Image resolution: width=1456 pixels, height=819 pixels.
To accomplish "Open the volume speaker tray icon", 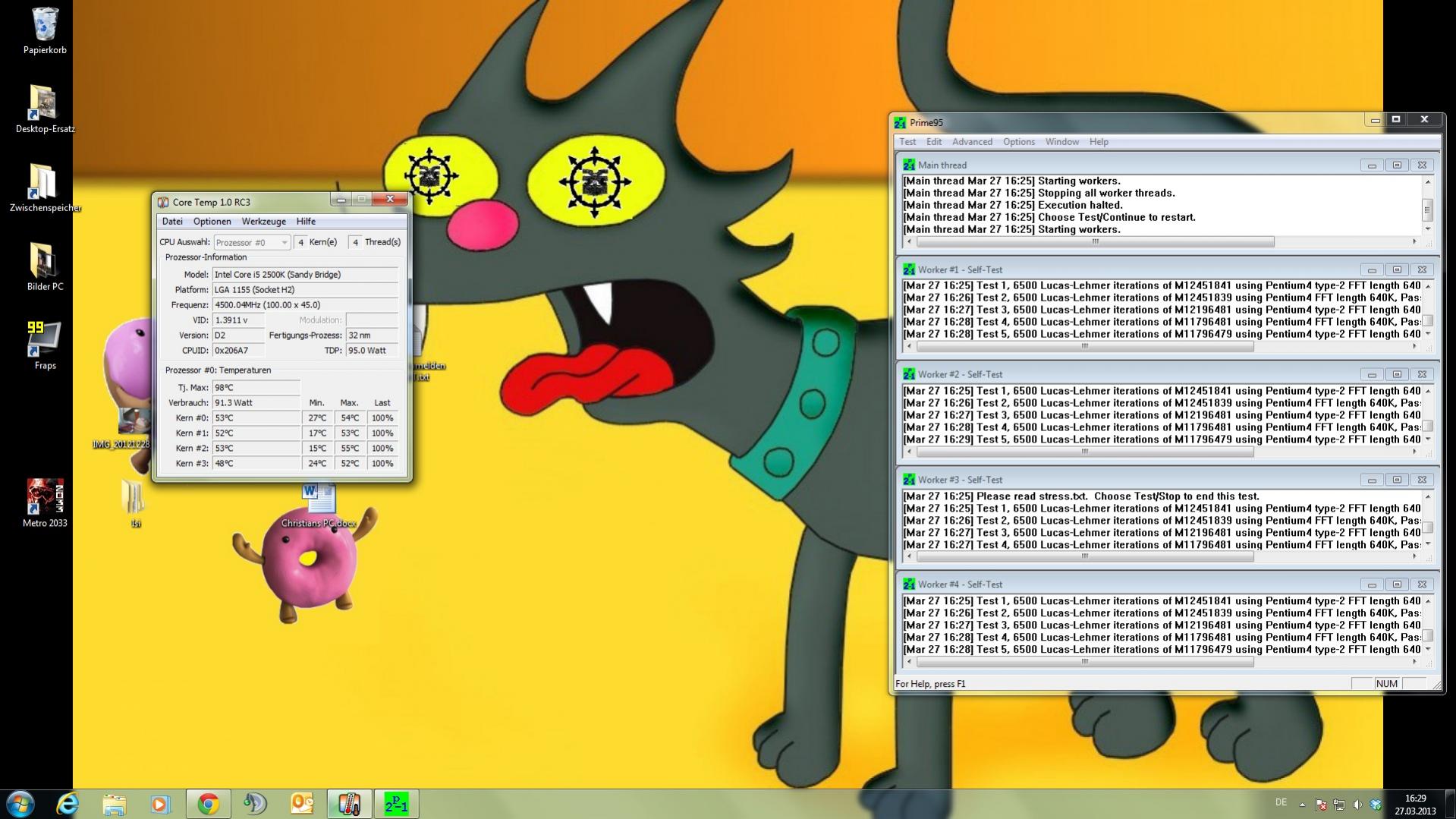I will coord(1357,805).
